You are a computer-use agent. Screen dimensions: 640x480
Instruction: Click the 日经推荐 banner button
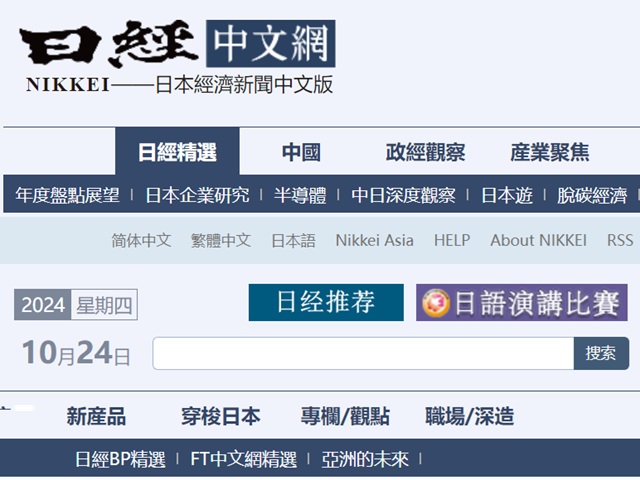[x=326, y=302]
